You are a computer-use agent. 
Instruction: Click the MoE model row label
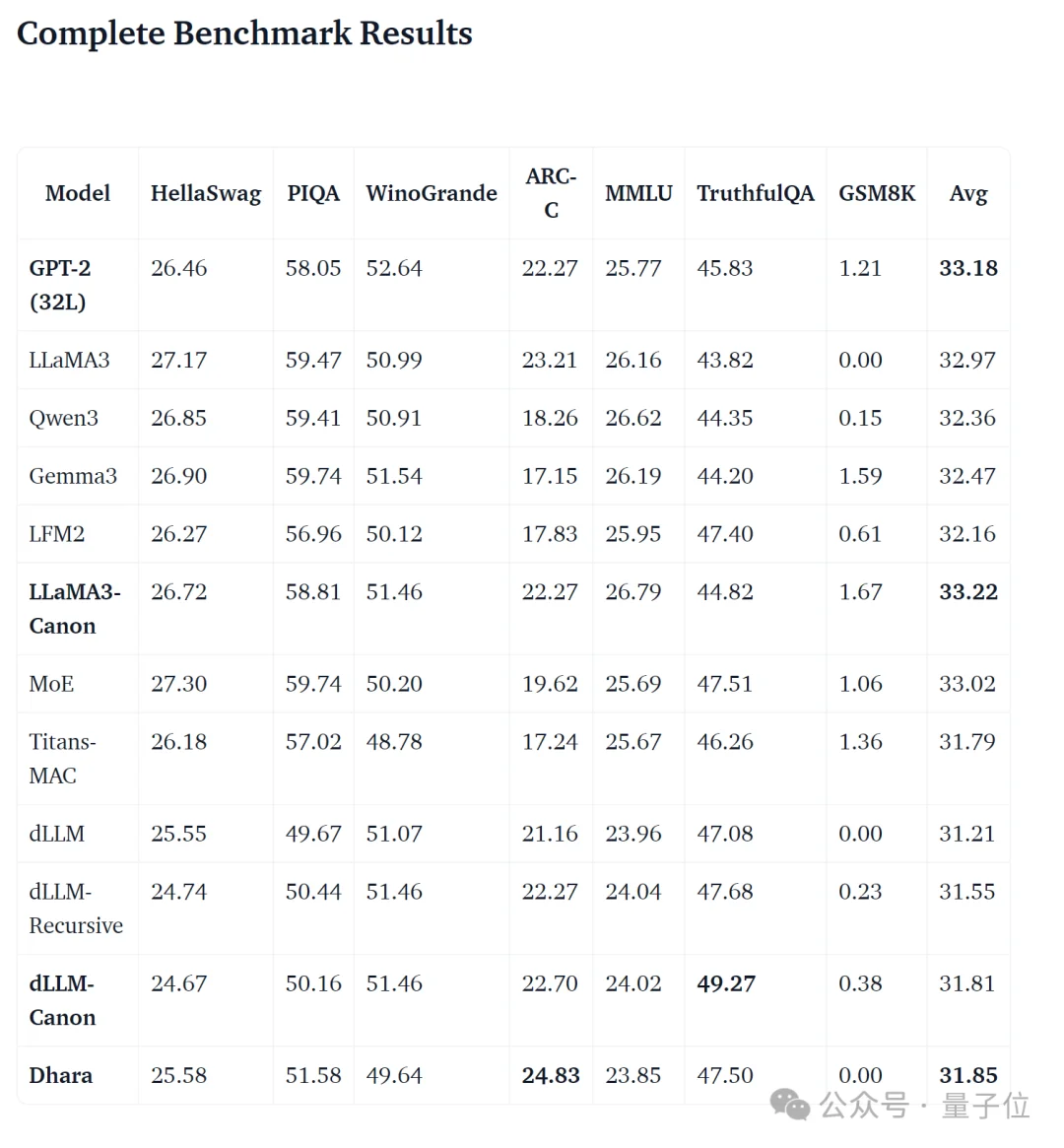51,684
